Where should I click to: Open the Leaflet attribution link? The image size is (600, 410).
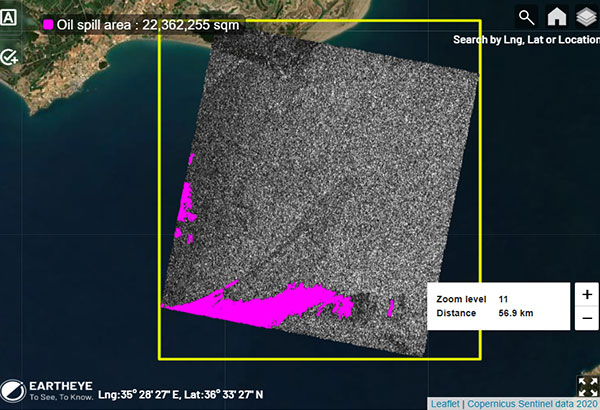(445, 403)
